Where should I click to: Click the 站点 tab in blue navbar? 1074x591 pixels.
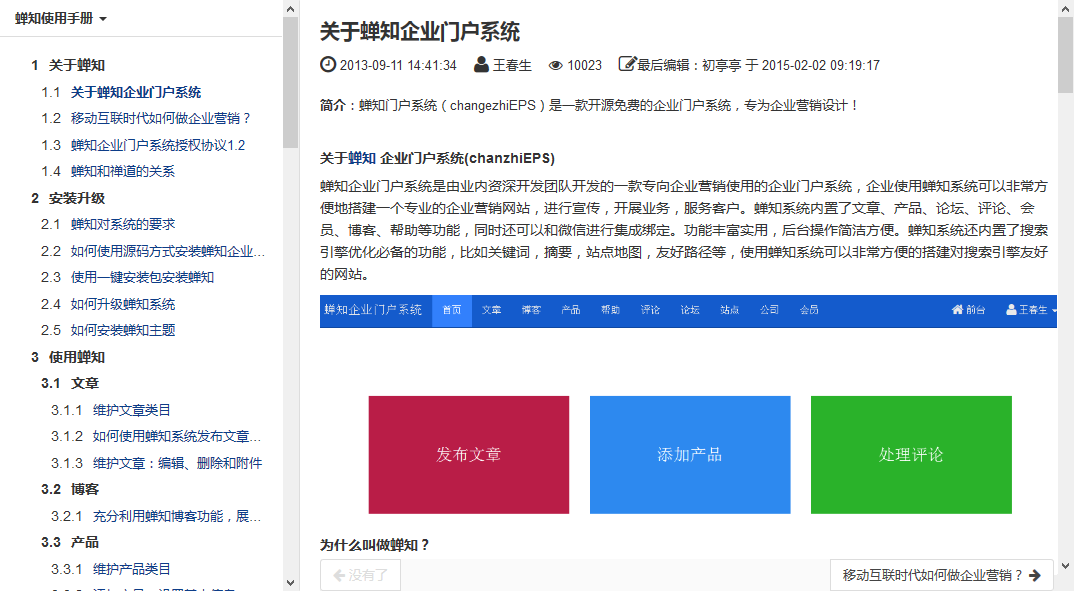coord(729,310)
